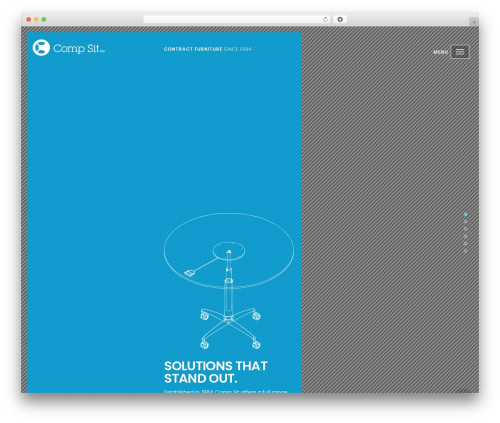Image resolution: width=500 pixels, height=423 pixels.
Task: Reload the page via browser refresh icon
Action: (325, 19)
